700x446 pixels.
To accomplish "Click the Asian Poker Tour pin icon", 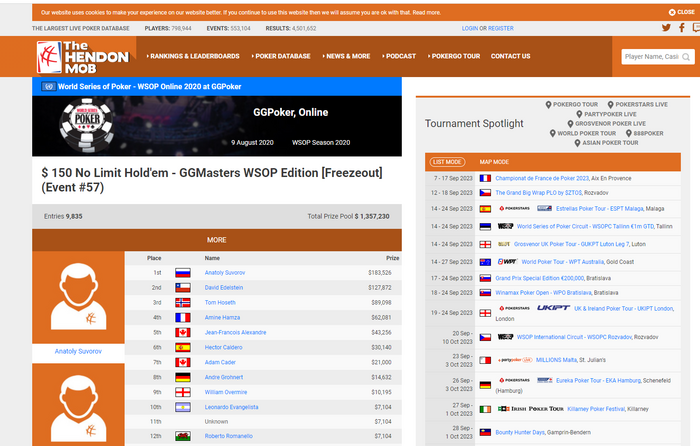I will (577, 143).
